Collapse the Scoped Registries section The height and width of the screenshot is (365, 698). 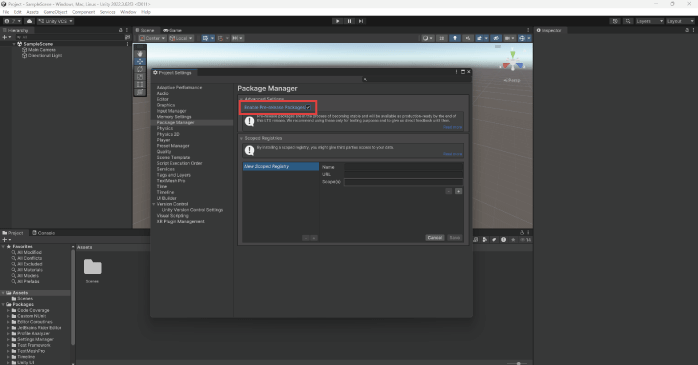(242, 138)
